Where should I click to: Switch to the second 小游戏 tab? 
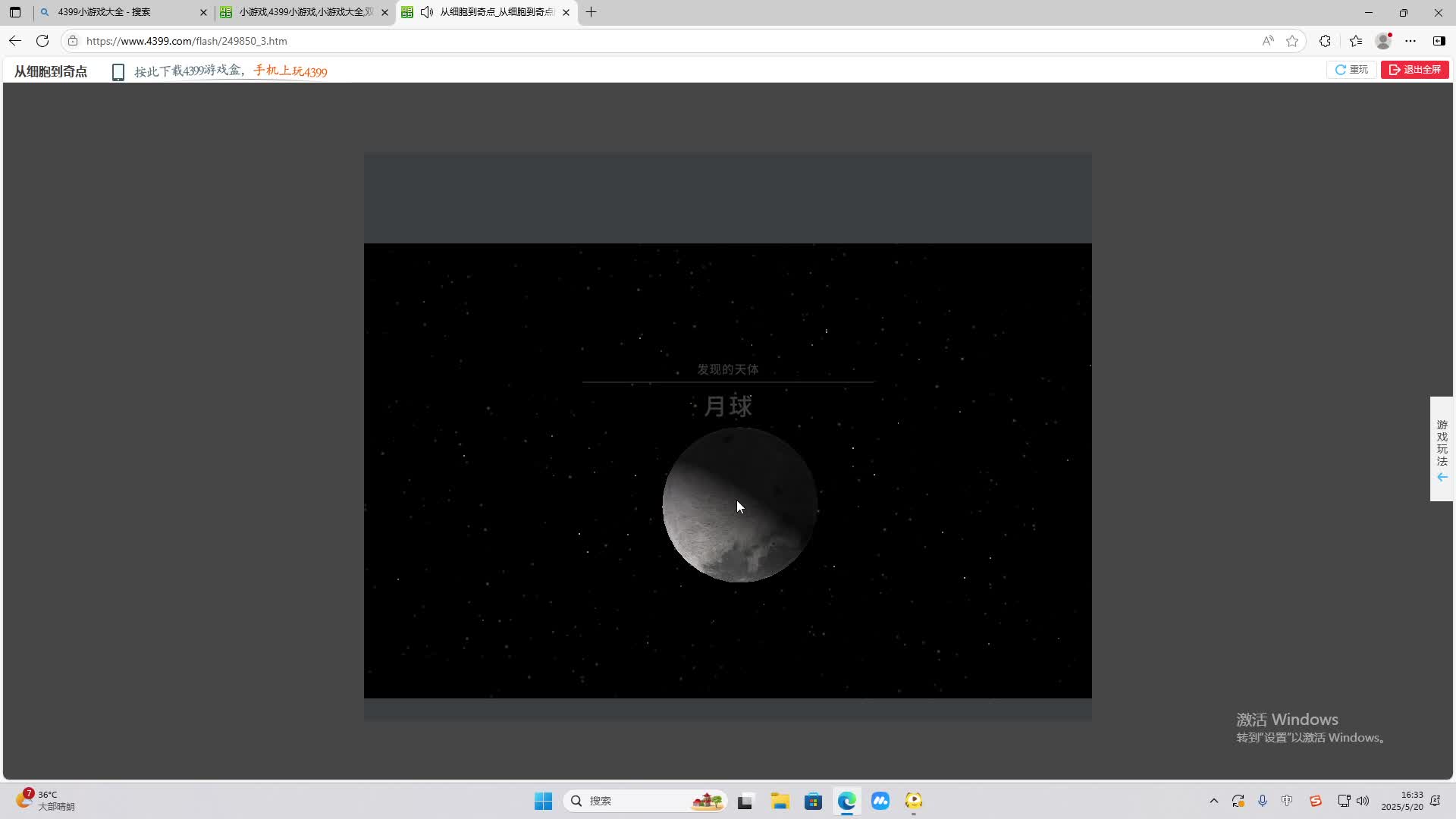pos(303,12)
